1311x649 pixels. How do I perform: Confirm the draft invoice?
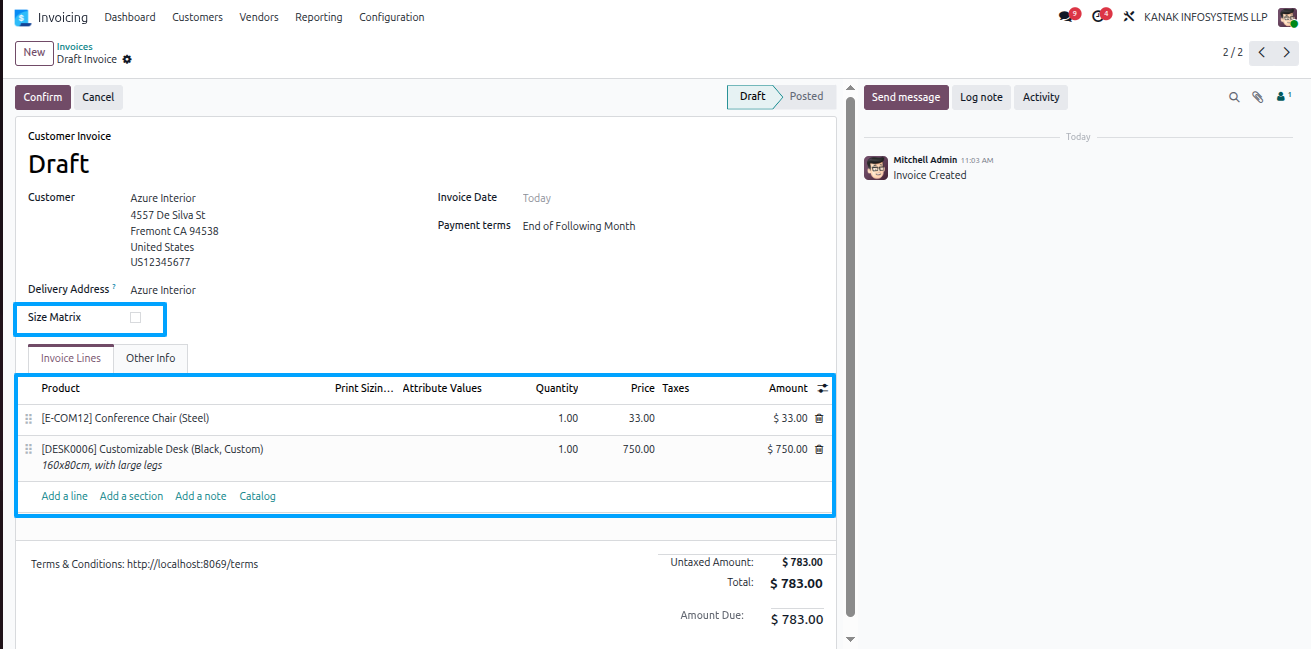tap(43, 97)
